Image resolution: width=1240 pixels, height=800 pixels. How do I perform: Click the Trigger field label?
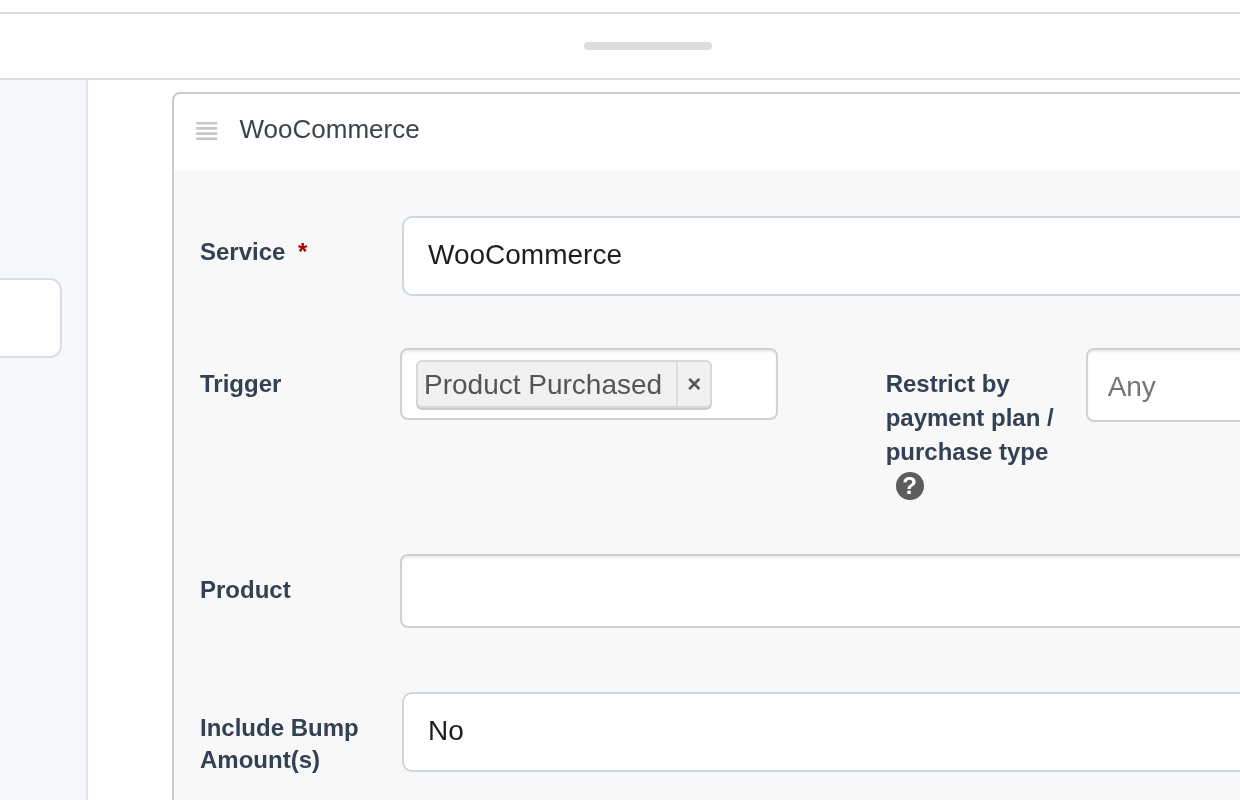click(x=240, y=384)
